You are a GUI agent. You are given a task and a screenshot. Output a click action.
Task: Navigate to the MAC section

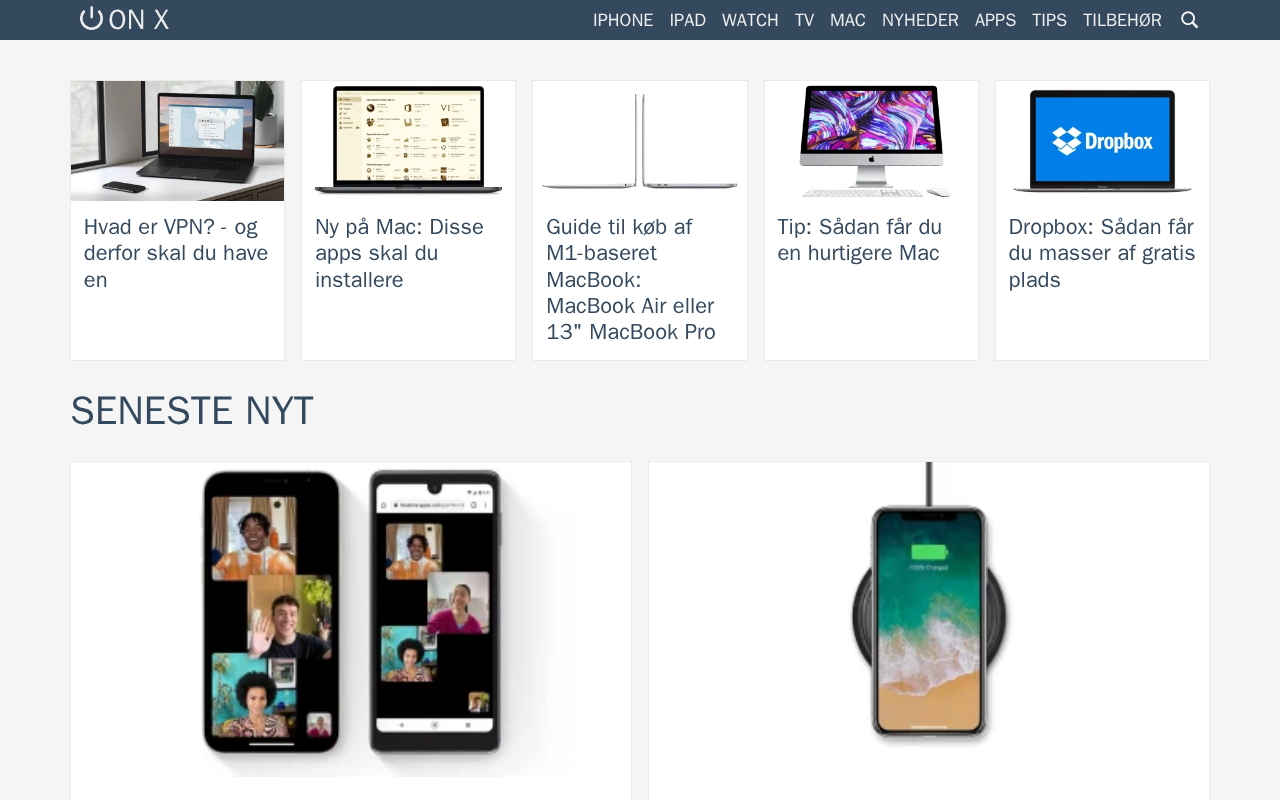(x=848, y=20)
